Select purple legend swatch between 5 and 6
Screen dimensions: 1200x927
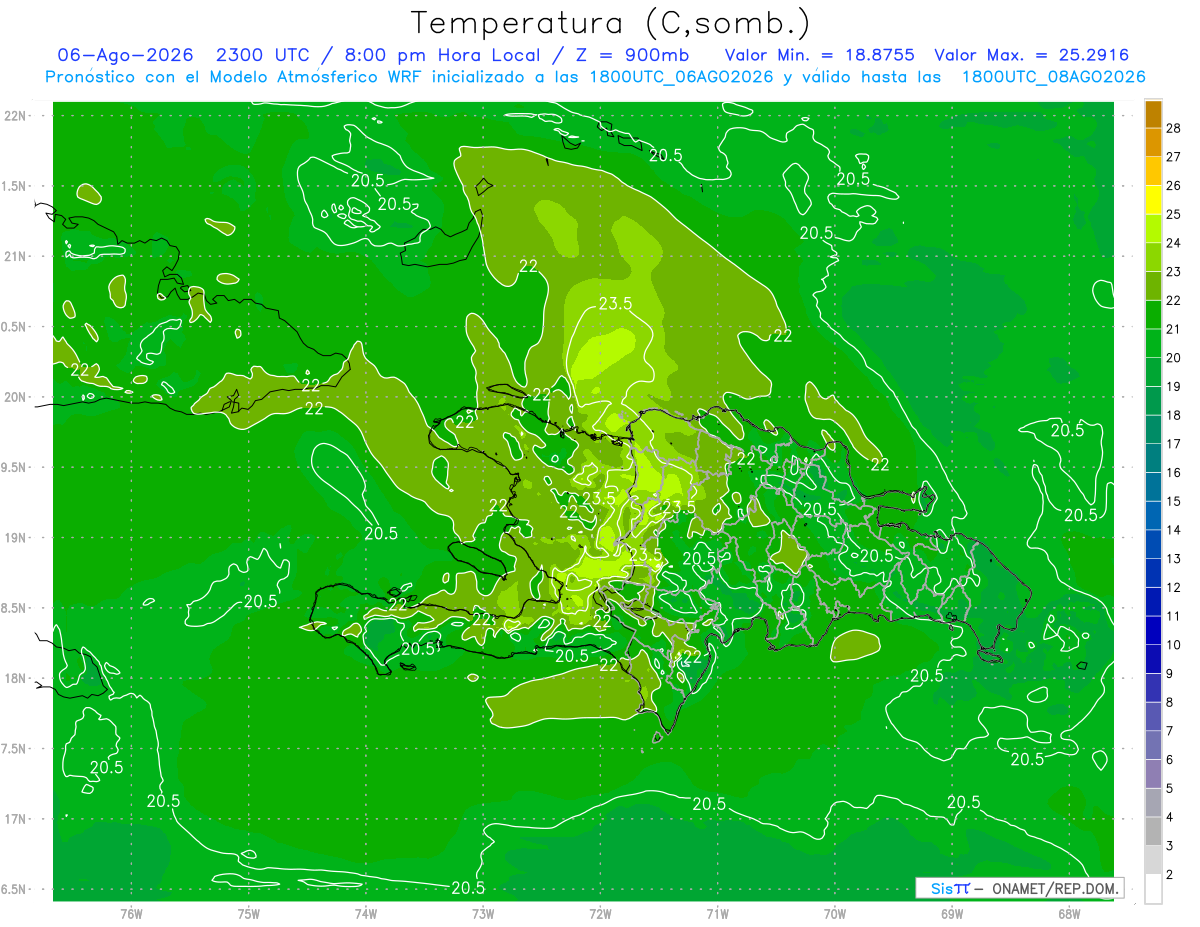click(x=1153, y=774)
